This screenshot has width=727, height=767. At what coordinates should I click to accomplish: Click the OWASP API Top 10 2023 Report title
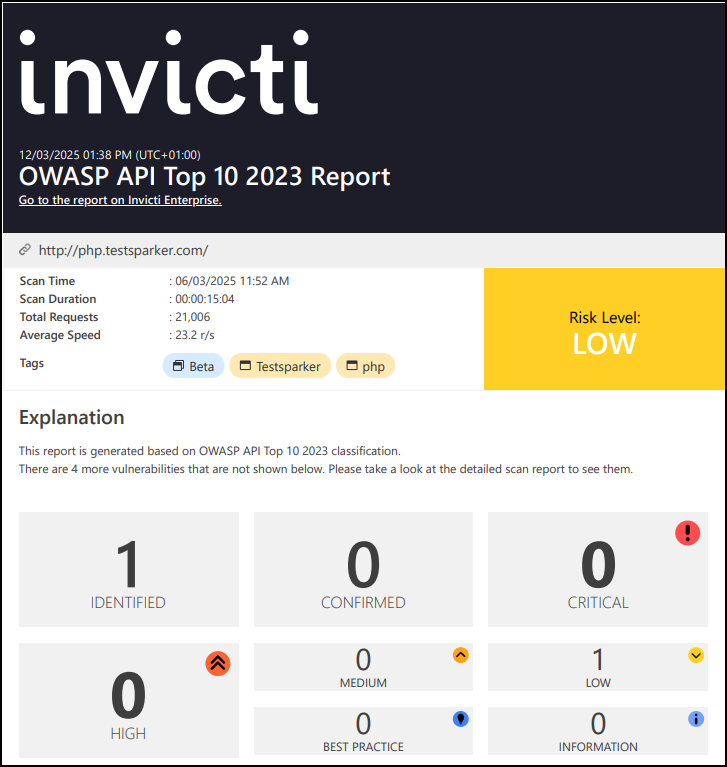pos(204,176)
